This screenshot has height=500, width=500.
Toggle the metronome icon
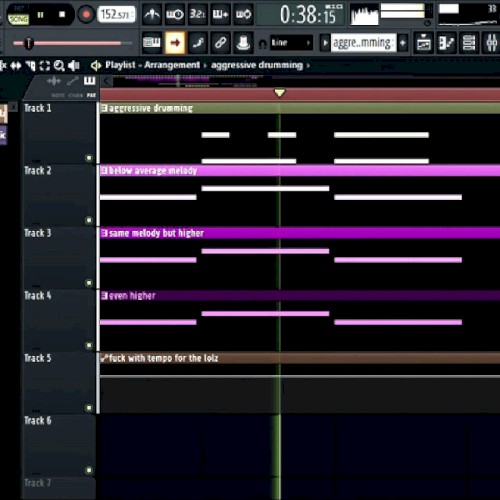(x=152, y=15)
